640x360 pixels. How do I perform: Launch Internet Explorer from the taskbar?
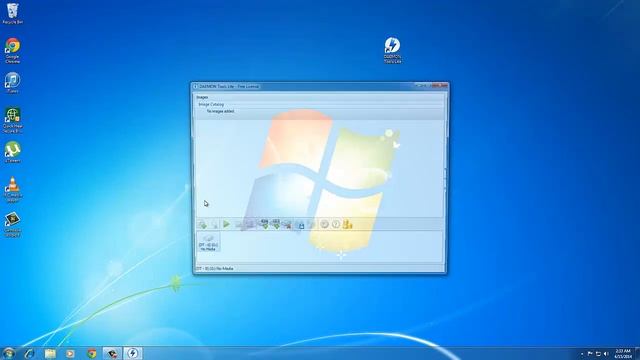point(29,353)
